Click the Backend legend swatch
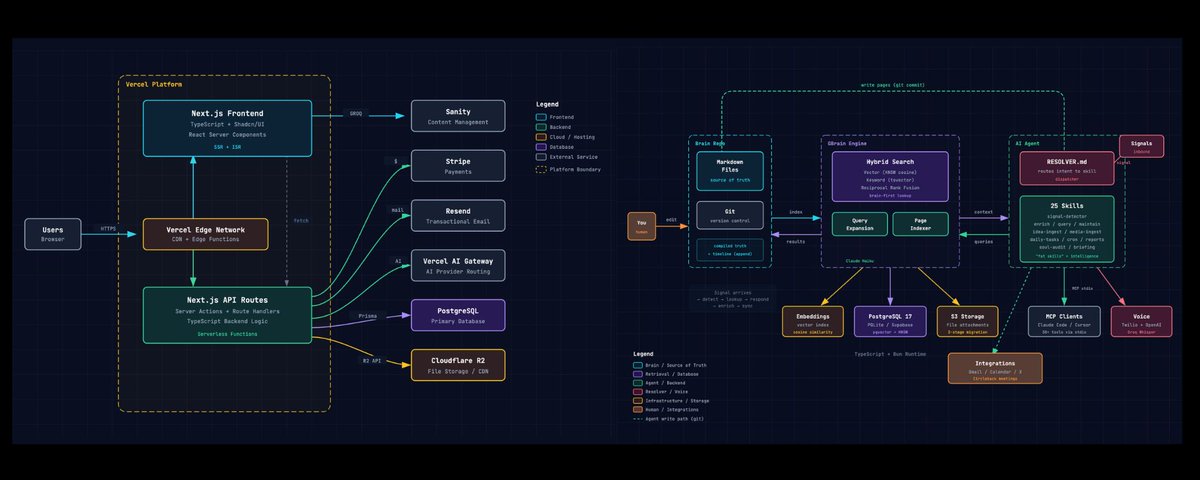Viewport: 1200px width, 480px height. [541, 127]
